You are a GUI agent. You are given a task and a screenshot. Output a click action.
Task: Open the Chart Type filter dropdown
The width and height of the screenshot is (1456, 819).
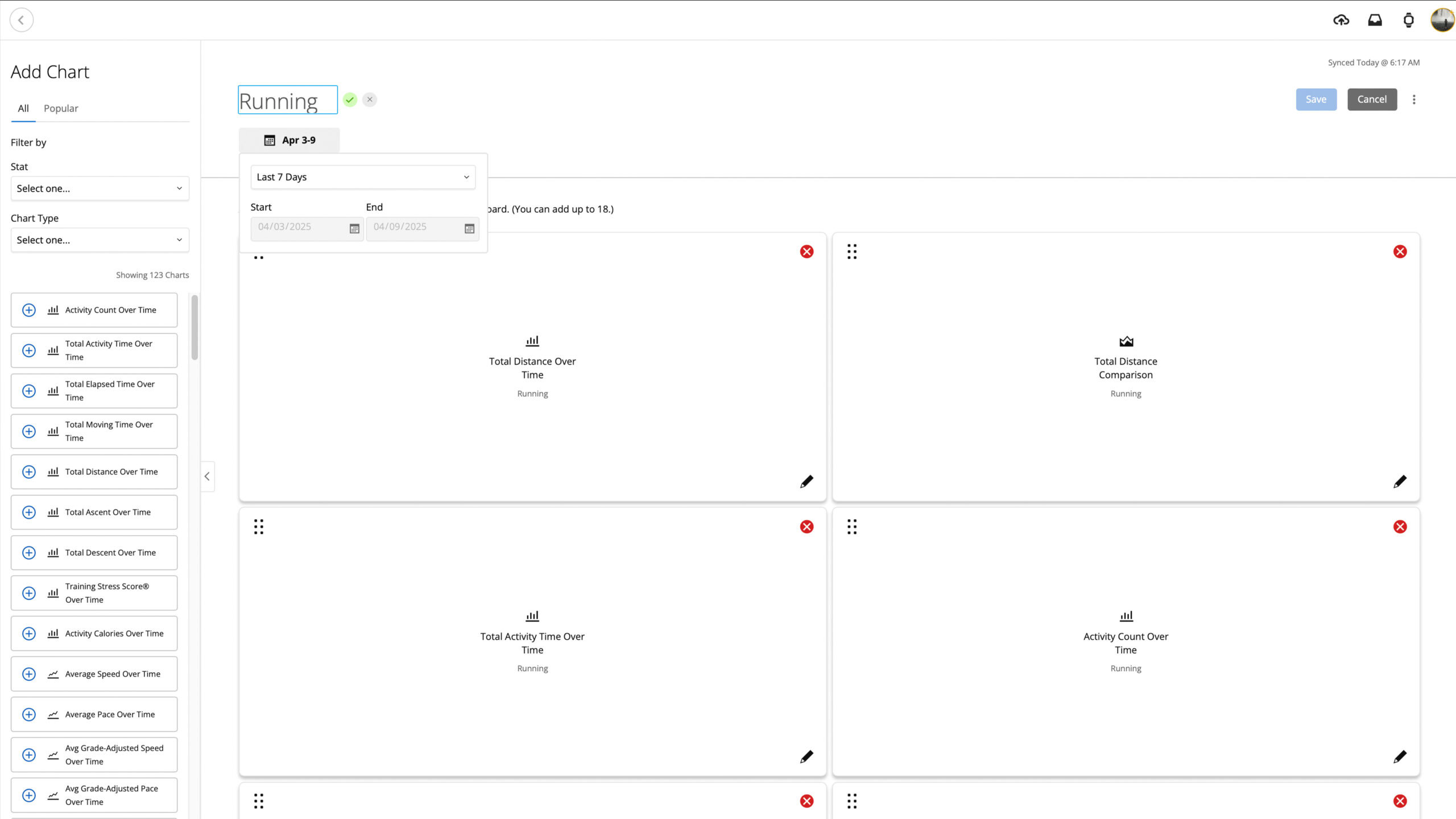tap(100, 240)
